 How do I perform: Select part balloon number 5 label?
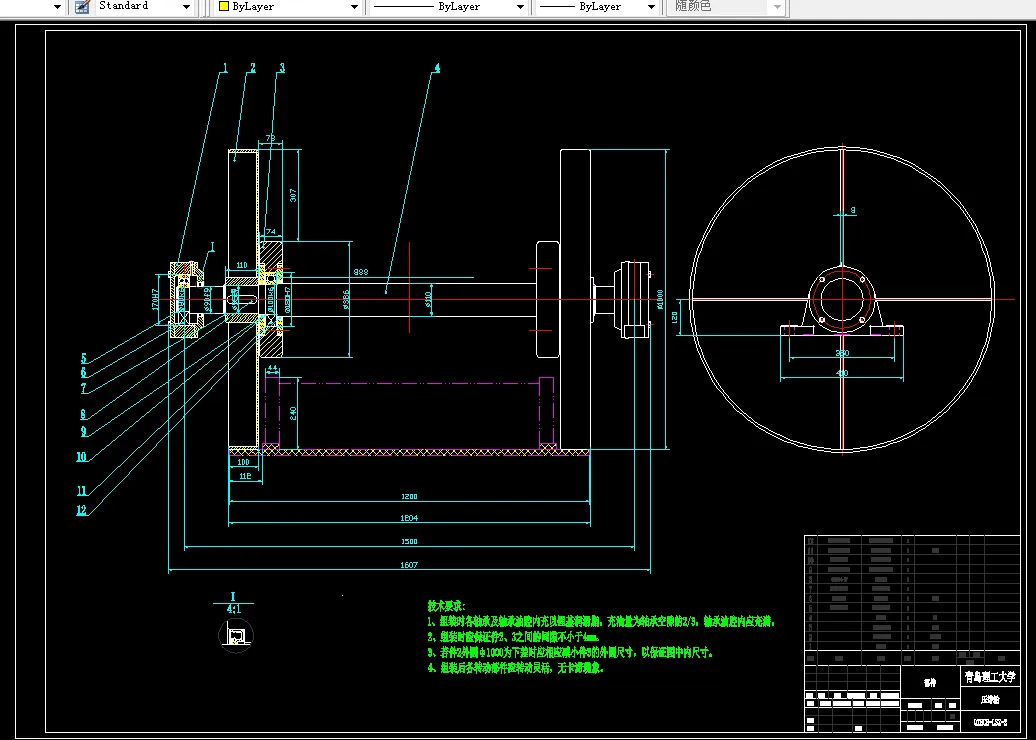[84, 358]
